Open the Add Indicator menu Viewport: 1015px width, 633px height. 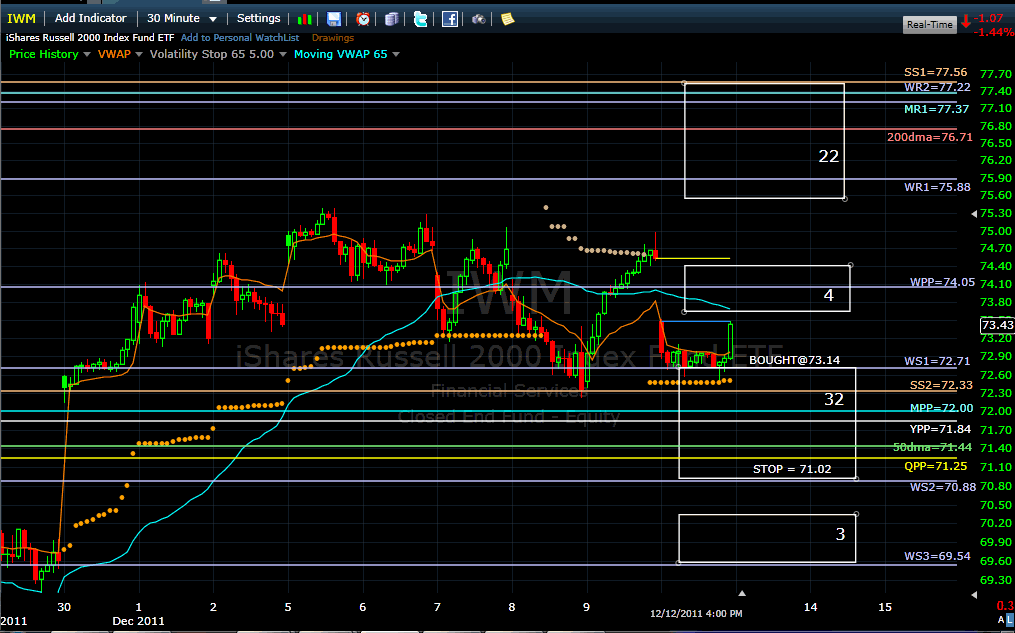coord(91,18)
